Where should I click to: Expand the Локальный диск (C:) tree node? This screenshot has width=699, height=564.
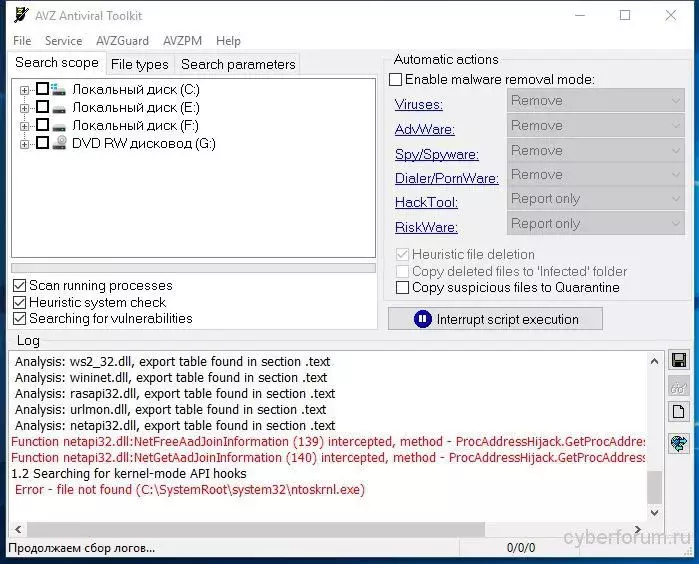point(25,90)
